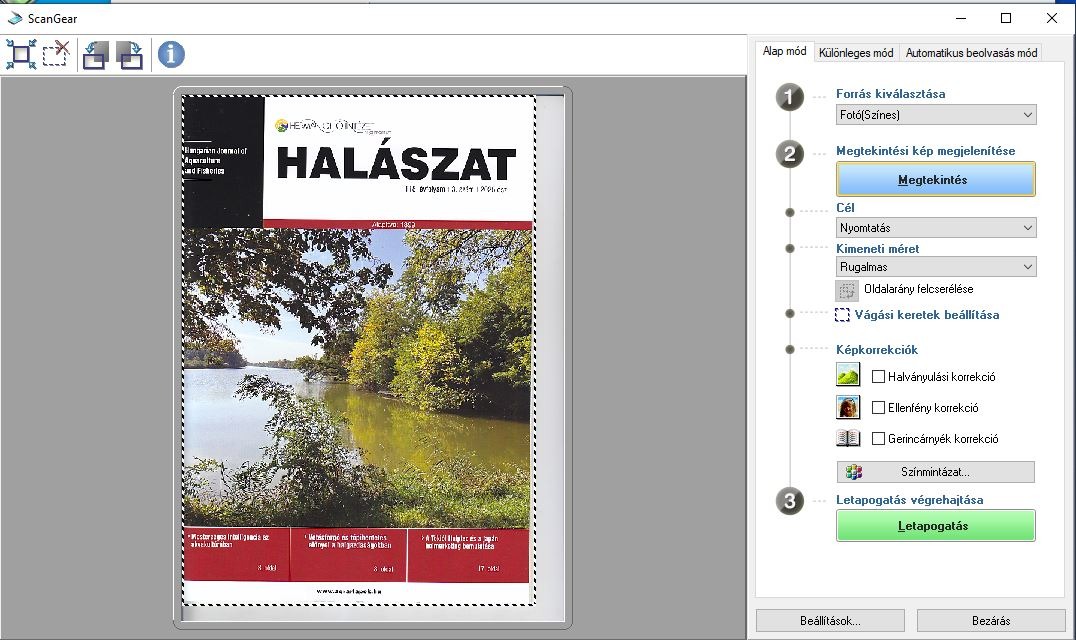
Task: Click the auto crop toolbar icon
Action: [x=21, y=54]
